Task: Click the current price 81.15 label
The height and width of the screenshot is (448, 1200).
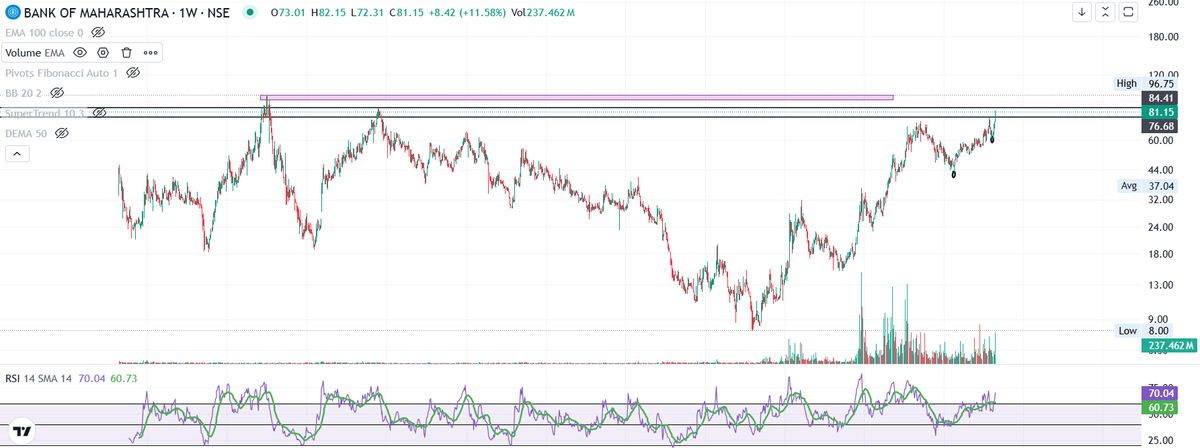Action: 1160,113
